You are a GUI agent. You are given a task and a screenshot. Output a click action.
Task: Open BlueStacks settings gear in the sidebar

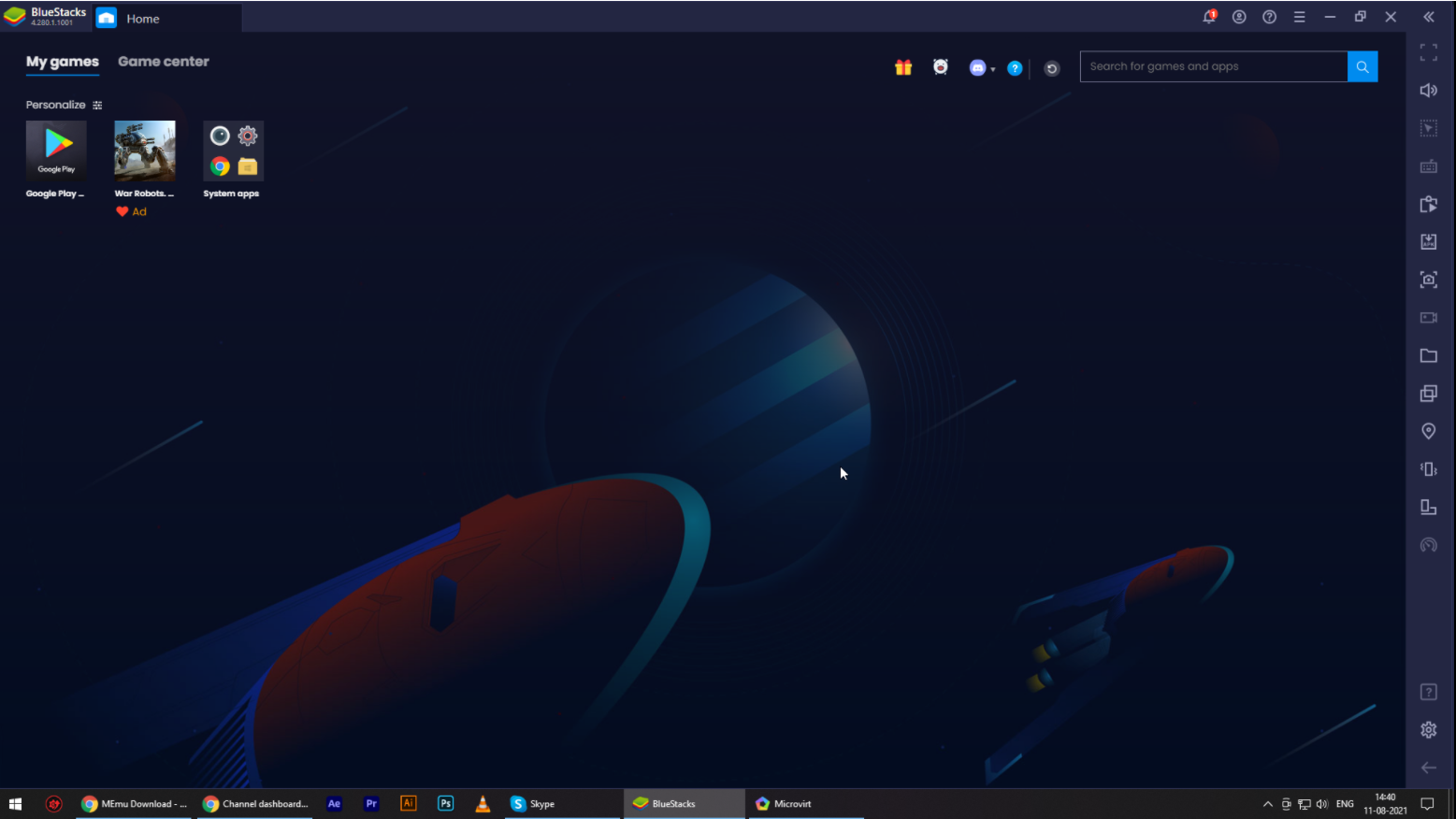click(x=1428, y=729)
